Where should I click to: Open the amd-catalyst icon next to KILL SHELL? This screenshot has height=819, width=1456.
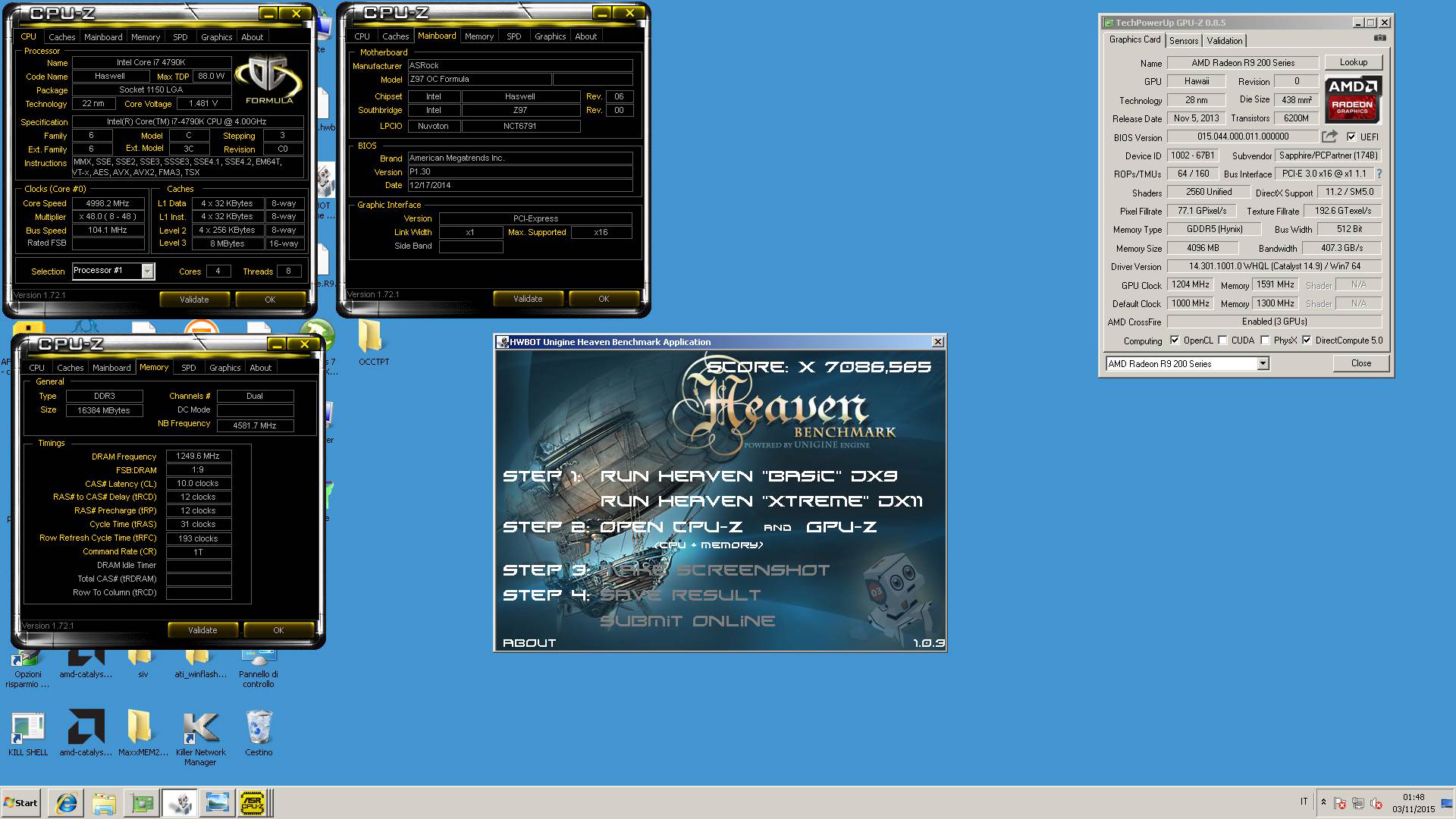86,733
